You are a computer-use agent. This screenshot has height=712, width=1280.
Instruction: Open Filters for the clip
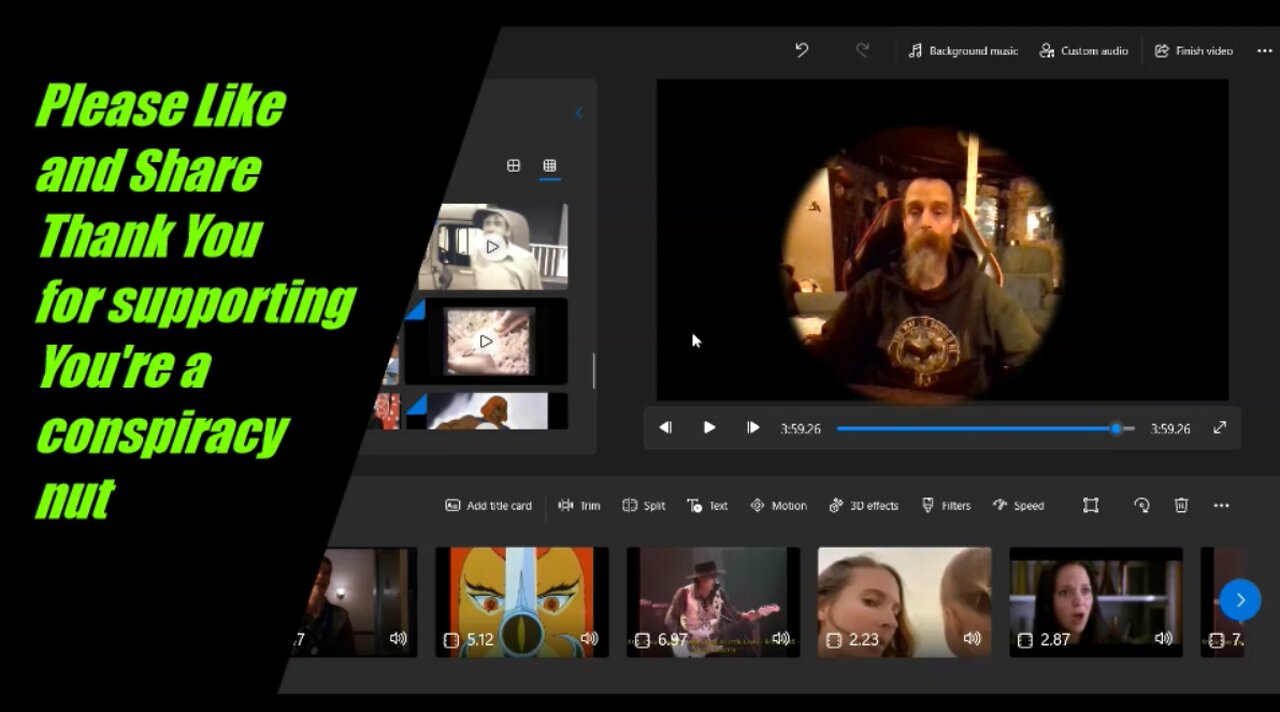tap(946, 506)
